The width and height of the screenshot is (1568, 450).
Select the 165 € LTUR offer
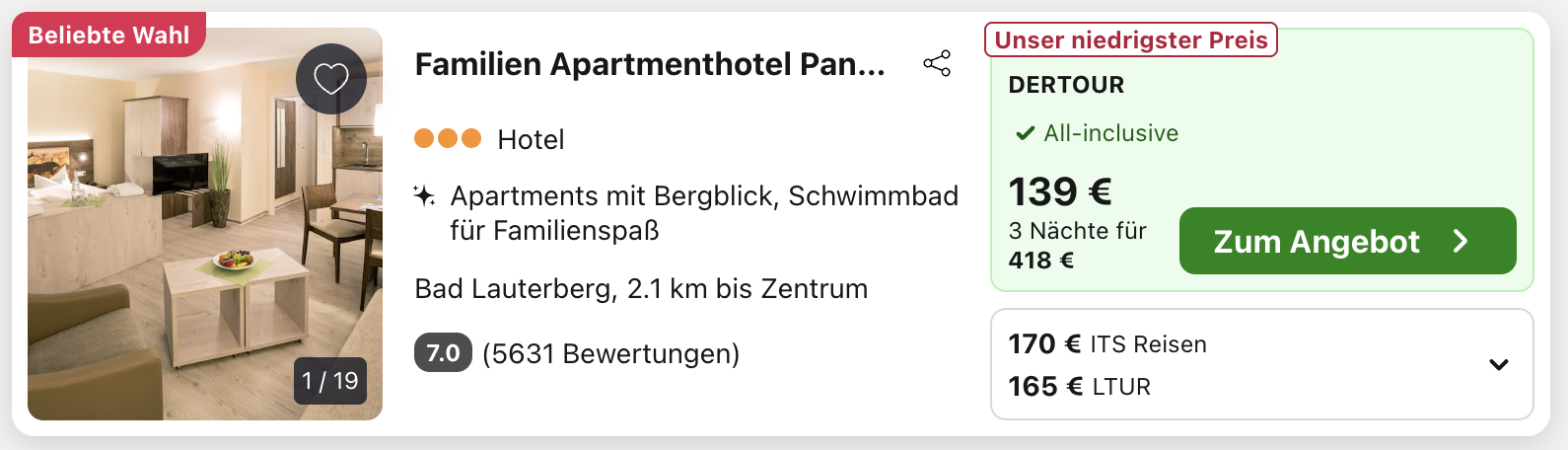(1079, 386)
